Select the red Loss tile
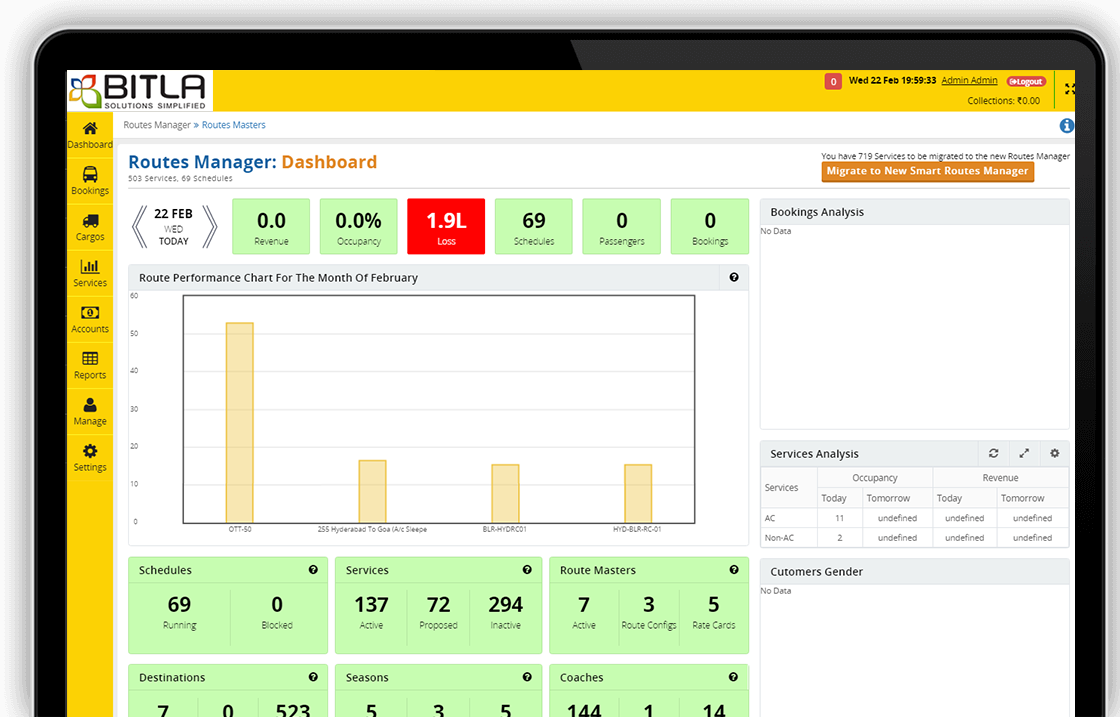The width and height of the screenshot is (1120, 717). pyautogui.click(x=446, y=226)
